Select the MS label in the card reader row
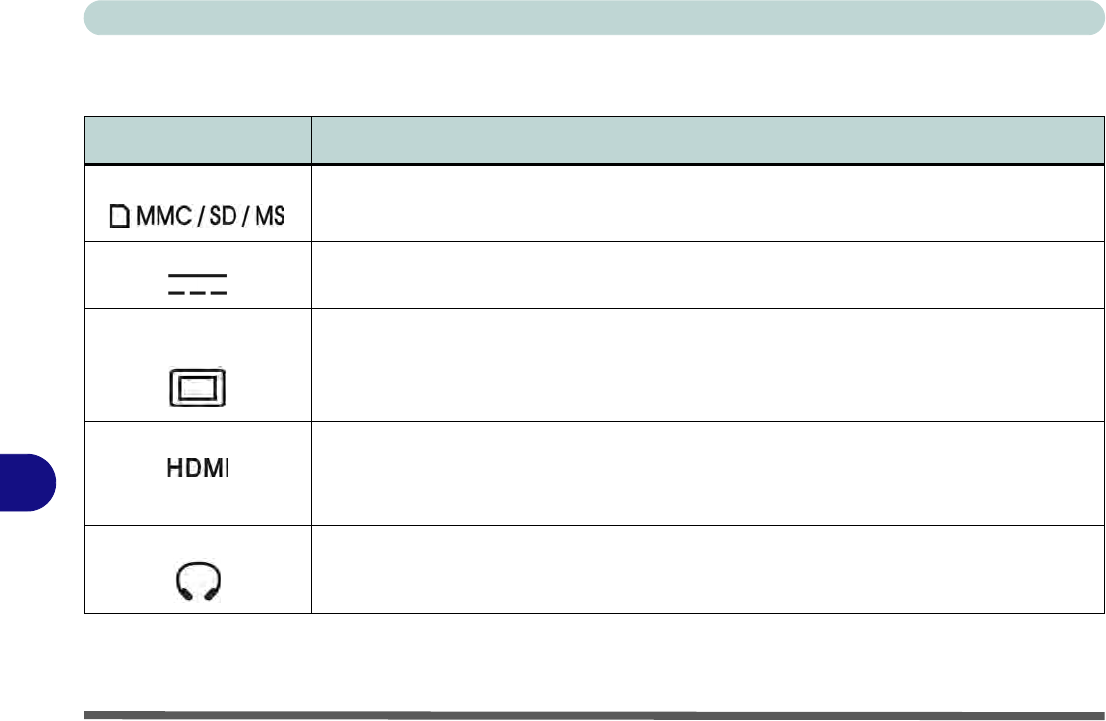The height and width of the screenshot is (721, 1106). [269, 217]
